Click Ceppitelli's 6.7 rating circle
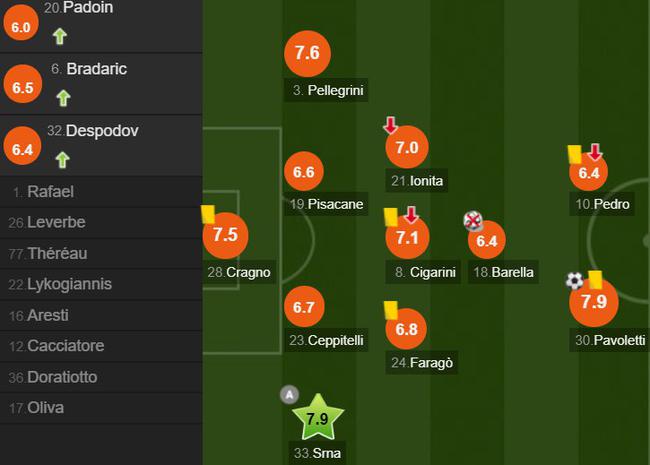The height and width of the screenshot is (465, 650). (x=304, y=307)
